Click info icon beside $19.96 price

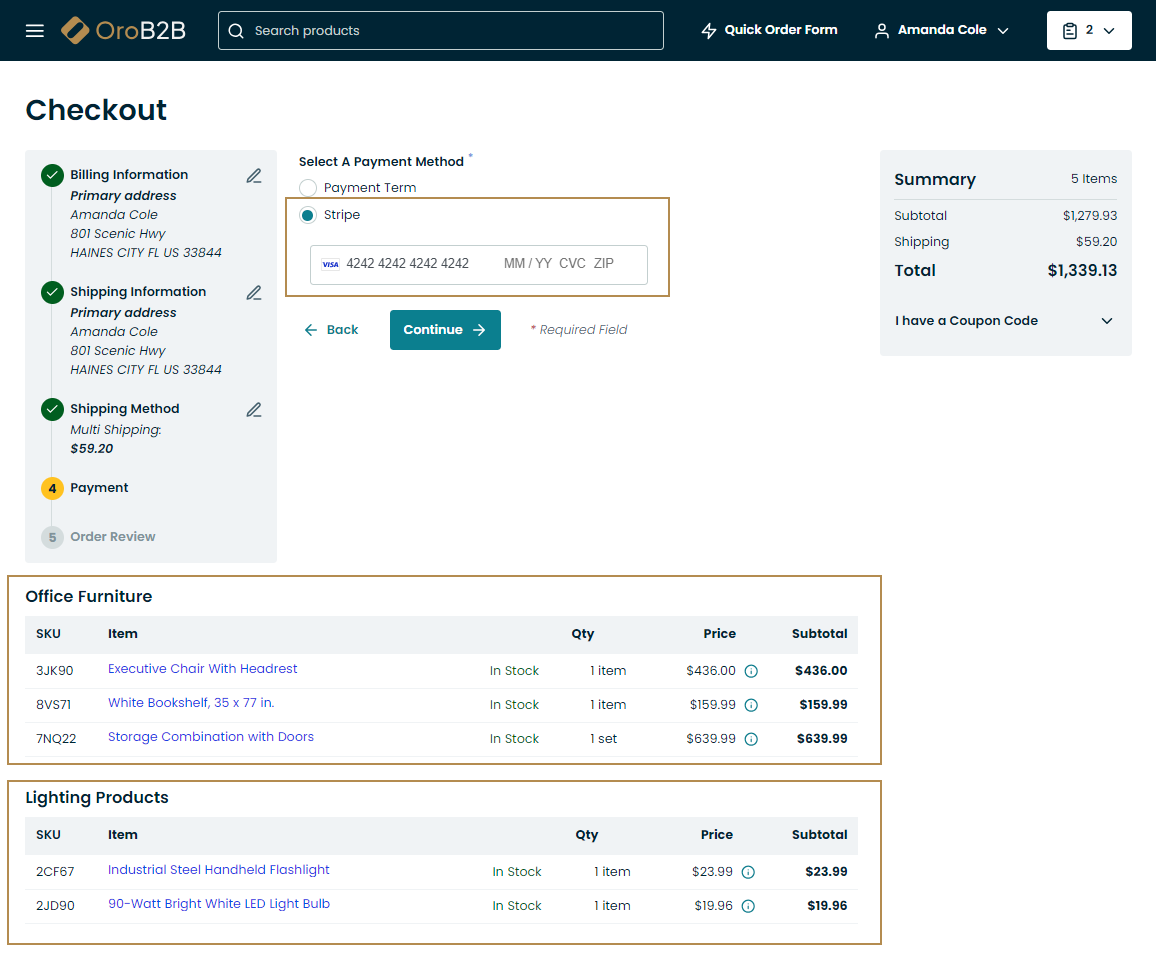pyautogui.click(x=748, y=906)
